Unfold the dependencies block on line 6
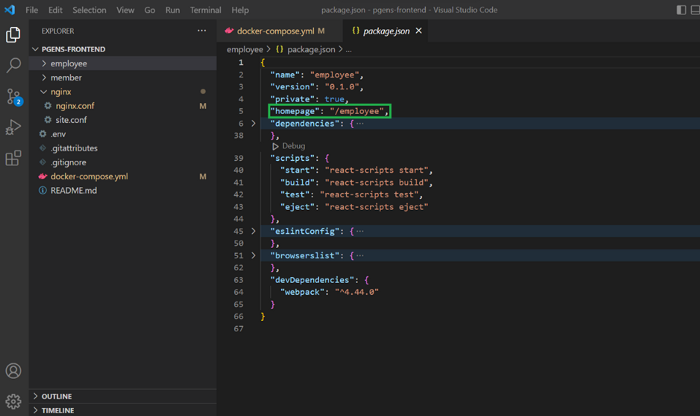This screenshot has width=700, height=416. coord(253,124)
